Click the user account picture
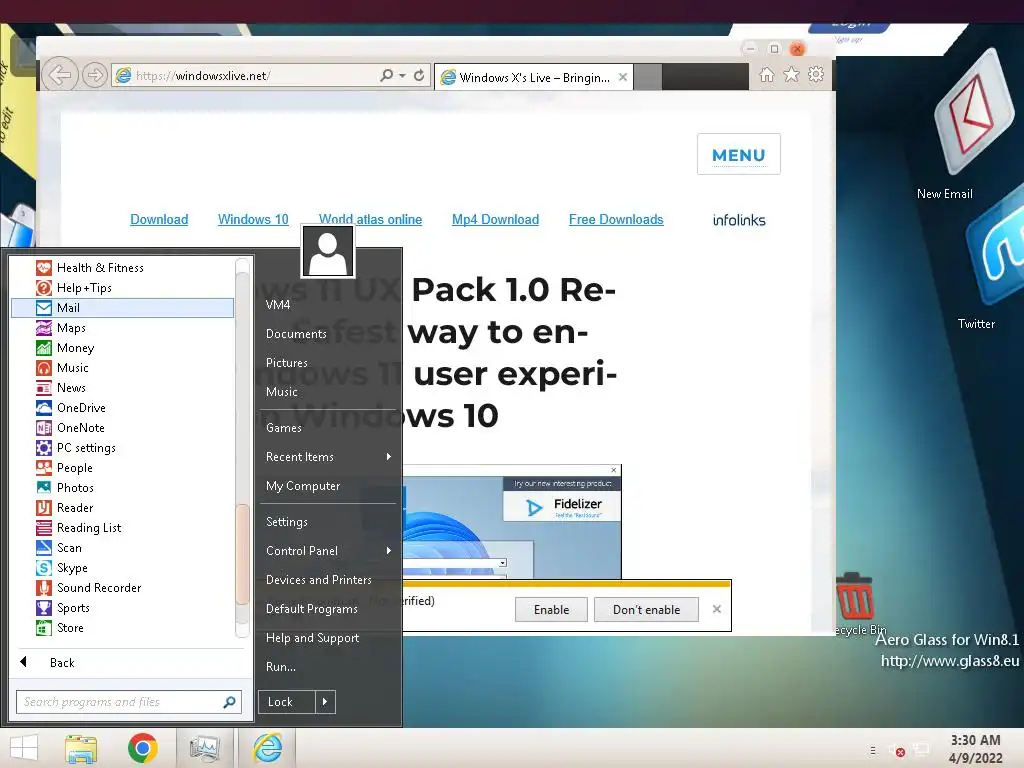This screenshot has height=768, width=1024. pos(328,252)
